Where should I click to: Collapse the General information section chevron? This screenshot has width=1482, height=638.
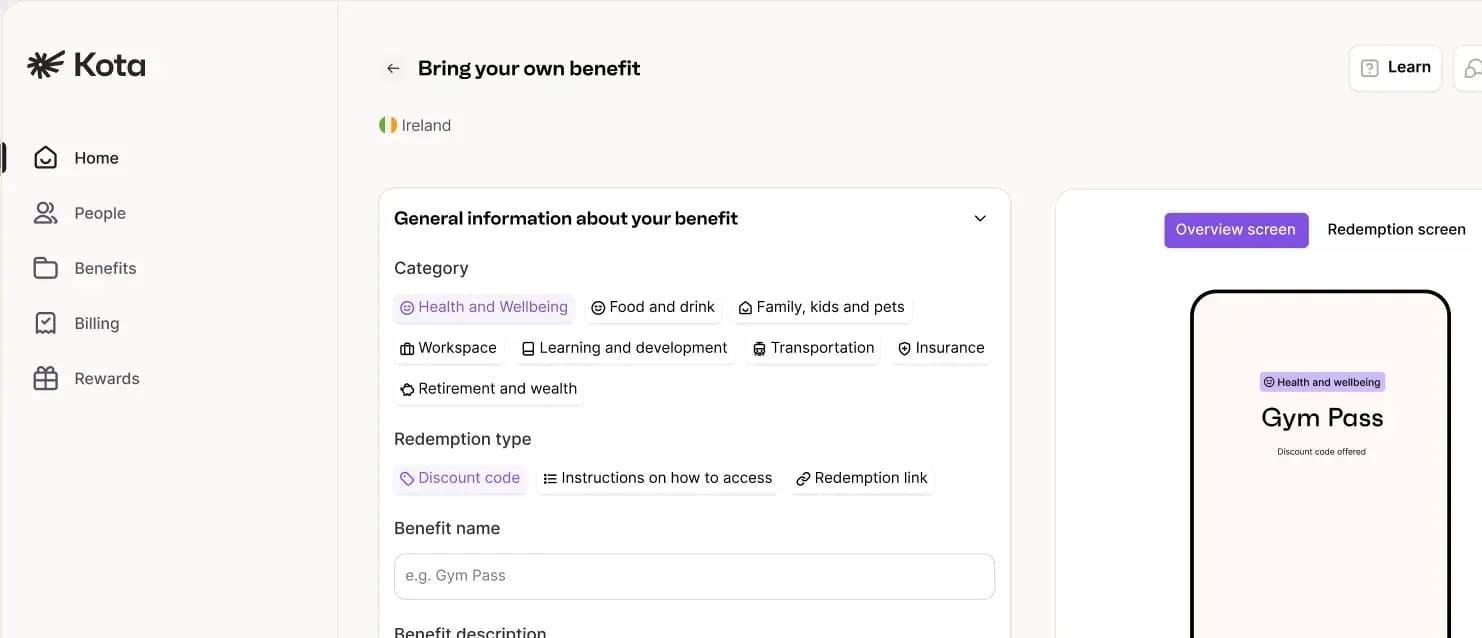pos(980,219)
